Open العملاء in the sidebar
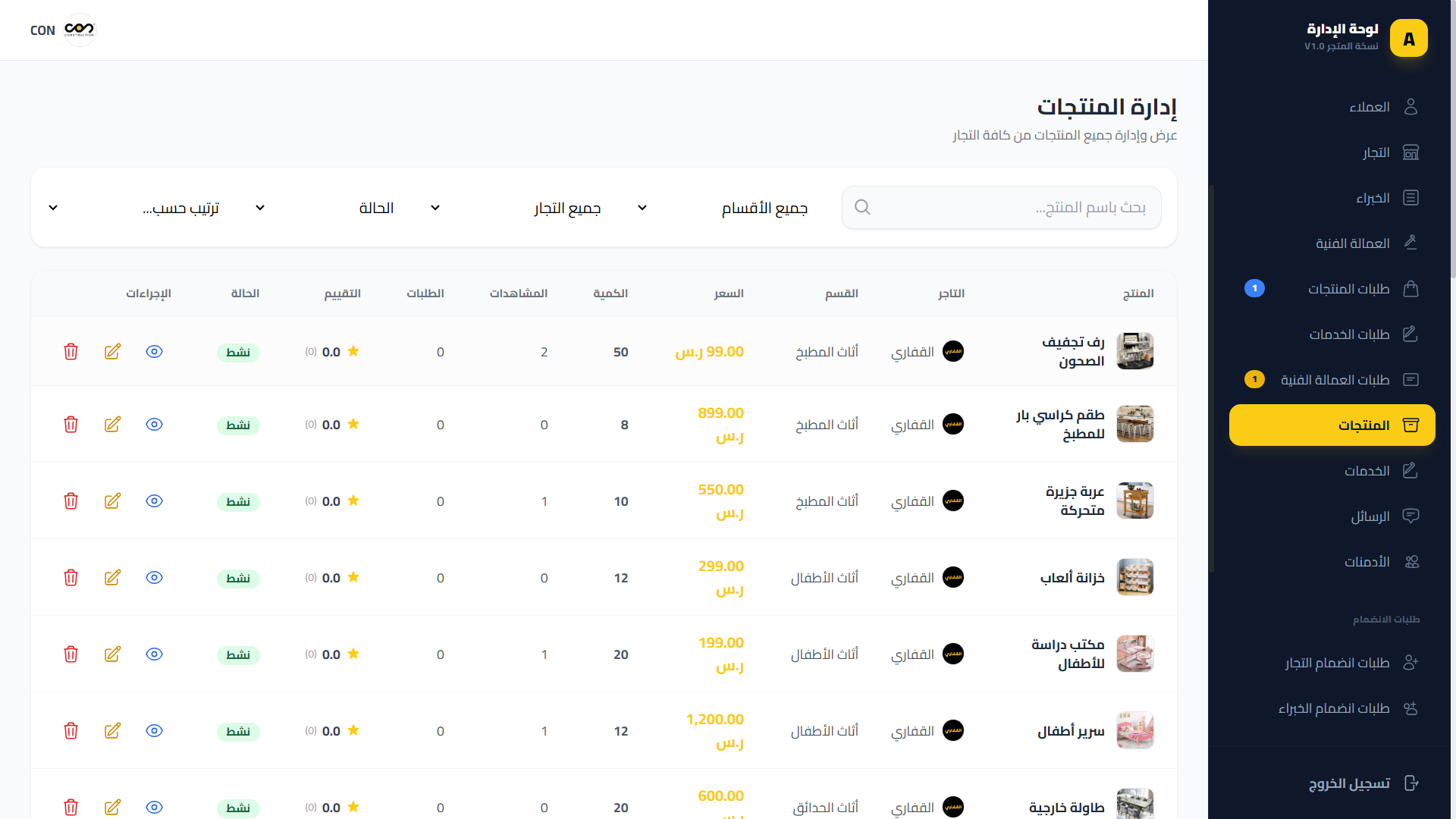The width and height of the screenshot is (1456, 819). click(x=1369, y=107)
